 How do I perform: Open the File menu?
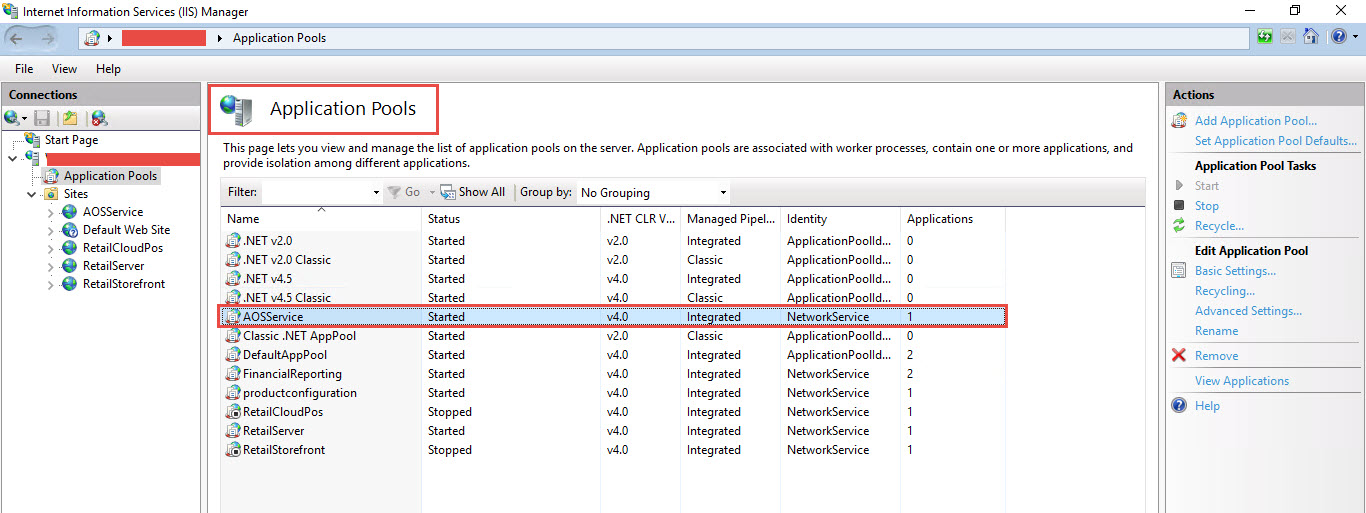tap(24, 69)
